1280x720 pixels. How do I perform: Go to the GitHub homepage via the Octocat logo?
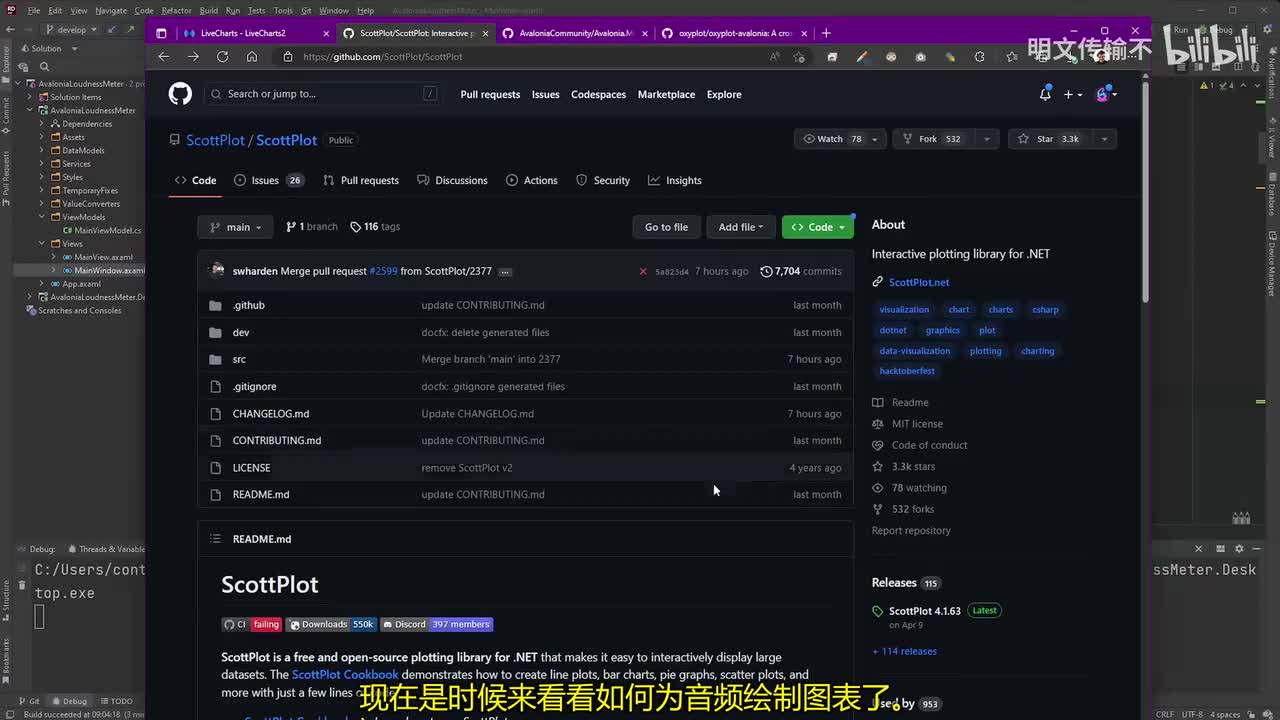(180, 94)
